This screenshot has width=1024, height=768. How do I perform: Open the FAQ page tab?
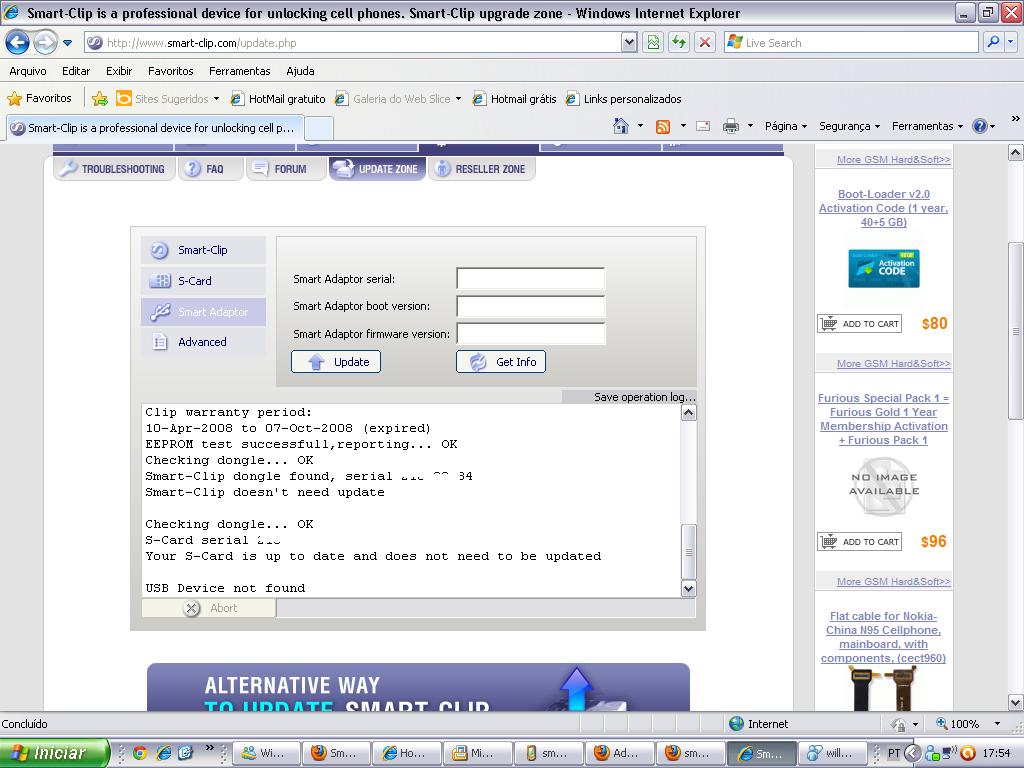[210, 169]
